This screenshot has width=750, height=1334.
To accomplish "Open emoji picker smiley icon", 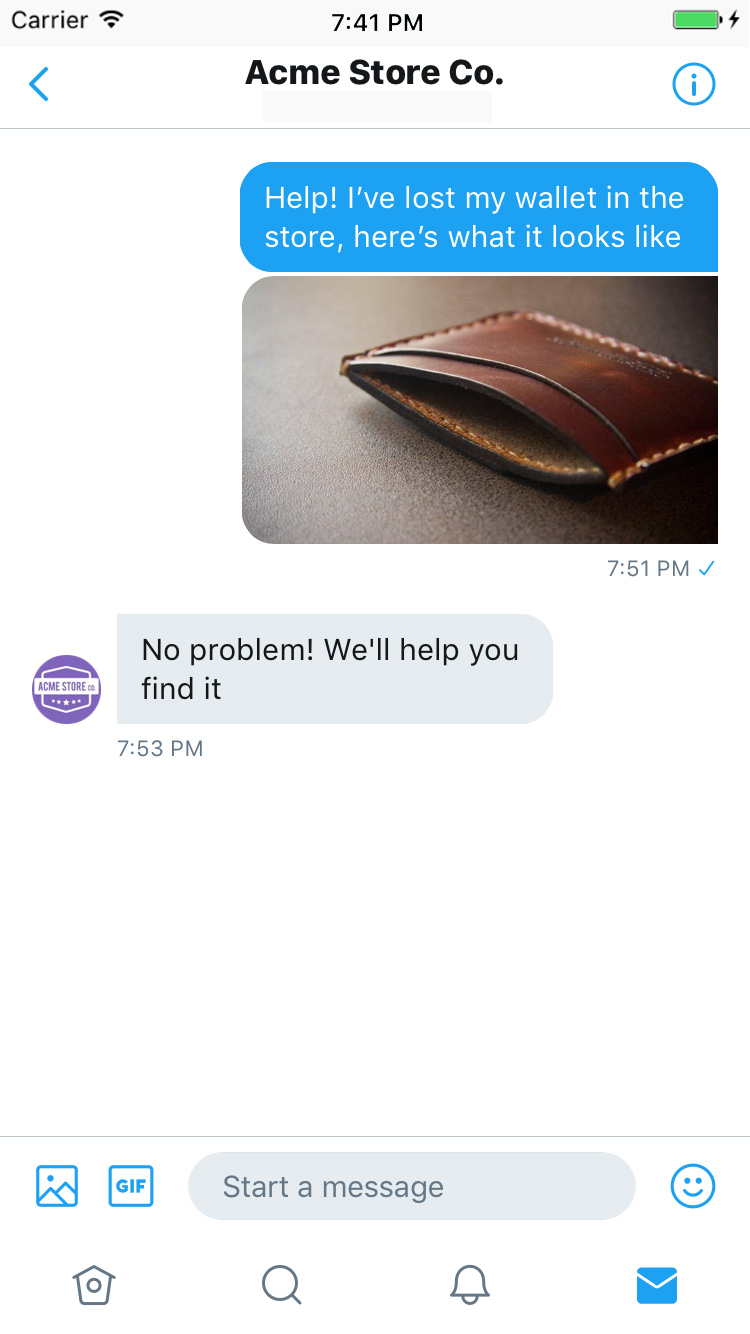I will (692, 1186).
